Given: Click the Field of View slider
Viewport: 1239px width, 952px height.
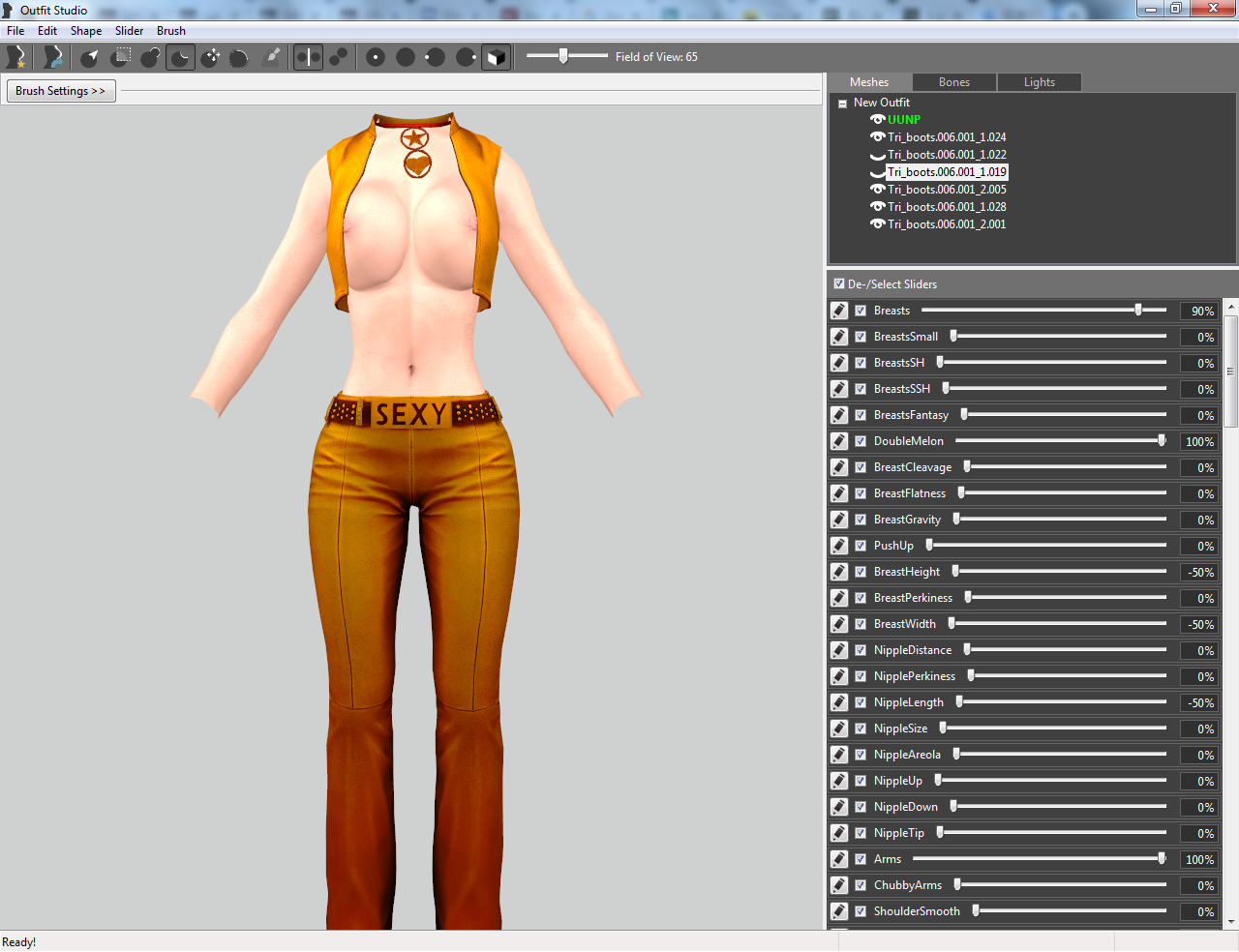Looking at the screenshot, I should click(x=567, y=57).
